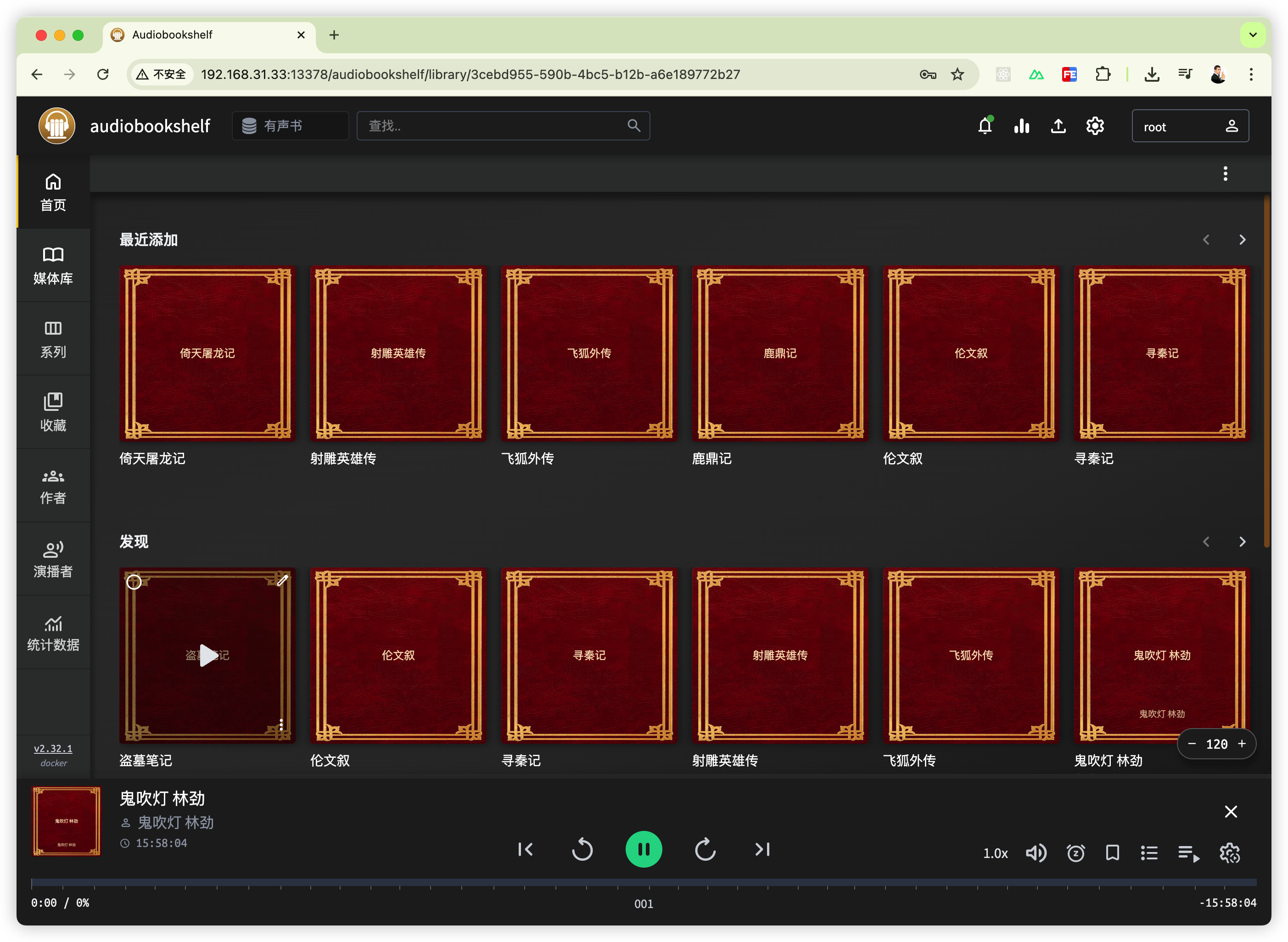Click the bookmark icon in the player
Viewport: 1288px width, 942px height.
1112,853
